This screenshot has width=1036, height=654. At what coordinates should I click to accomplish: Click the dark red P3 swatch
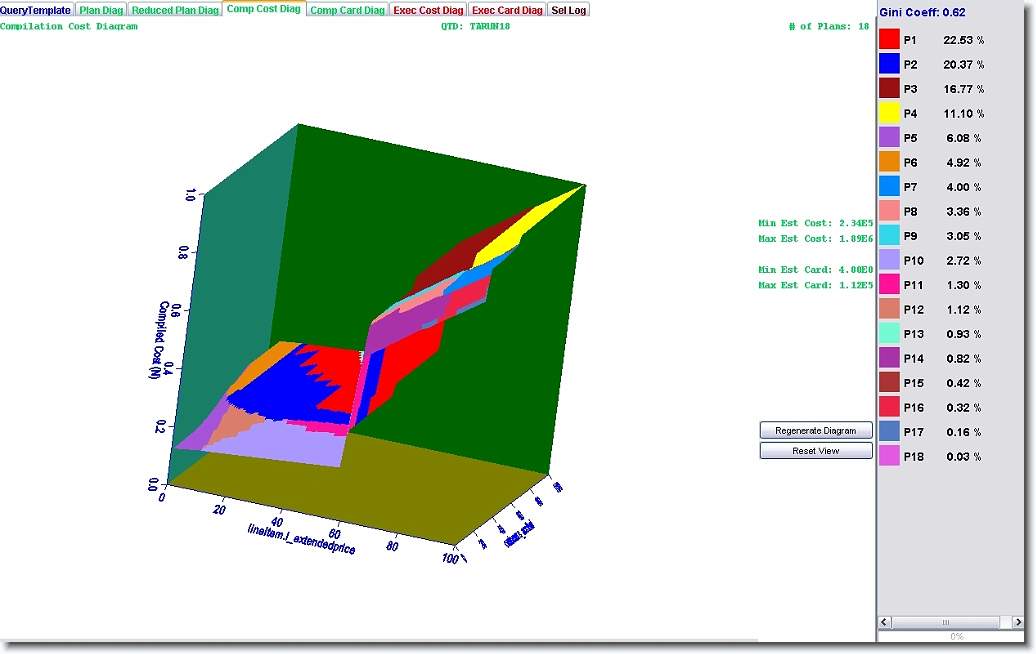coord(889,89)
